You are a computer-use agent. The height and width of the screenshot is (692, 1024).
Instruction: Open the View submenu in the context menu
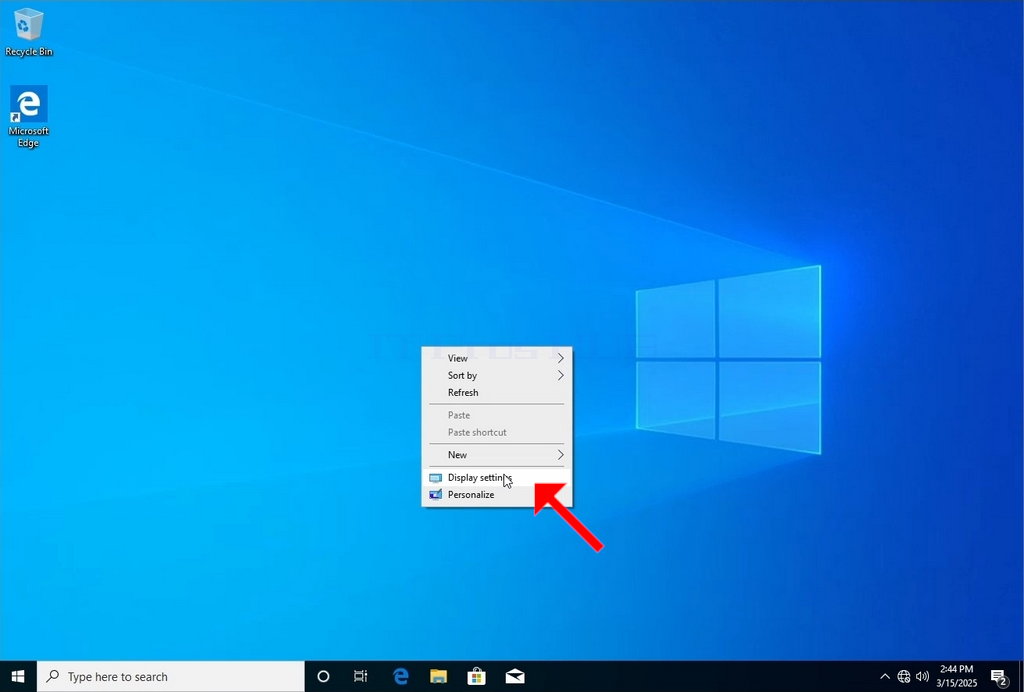[x=497, y=358]
